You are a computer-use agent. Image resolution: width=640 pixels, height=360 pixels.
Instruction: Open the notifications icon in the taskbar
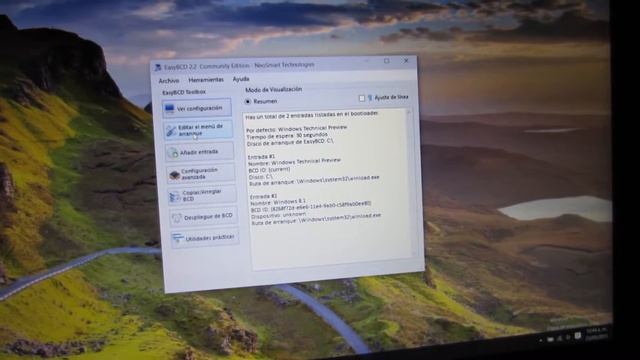click(578, 335)
